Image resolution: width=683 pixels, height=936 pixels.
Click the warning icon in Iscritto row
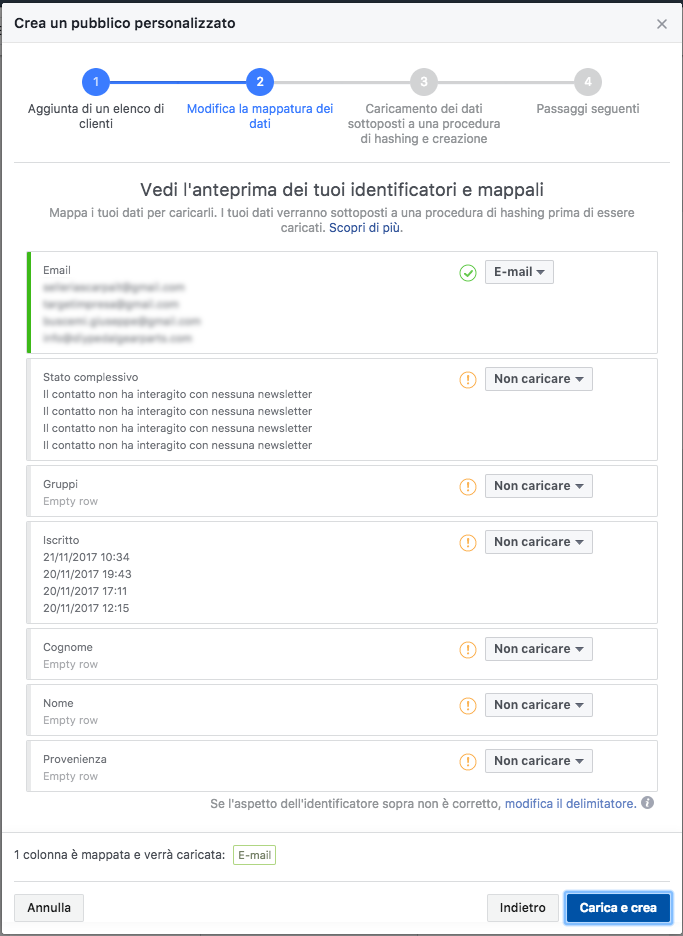(467, 543)
